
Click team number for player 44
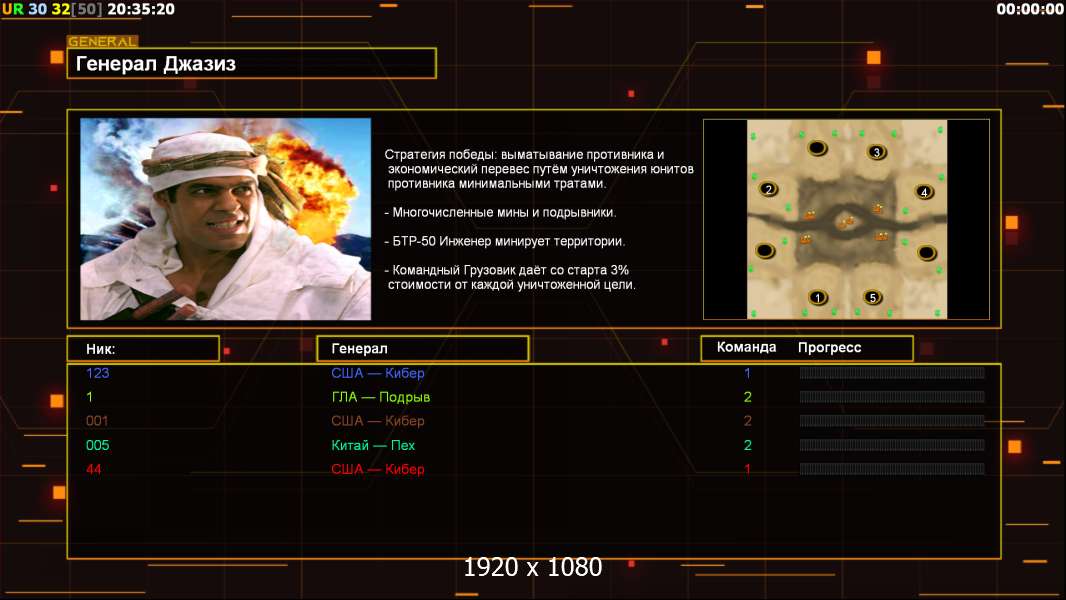[x=747, y=469]
